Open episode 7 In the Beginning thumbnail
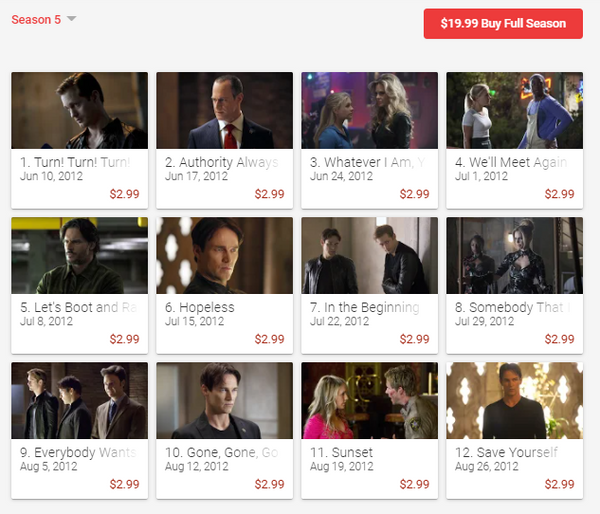600x514 pixels. pos(370,255)
